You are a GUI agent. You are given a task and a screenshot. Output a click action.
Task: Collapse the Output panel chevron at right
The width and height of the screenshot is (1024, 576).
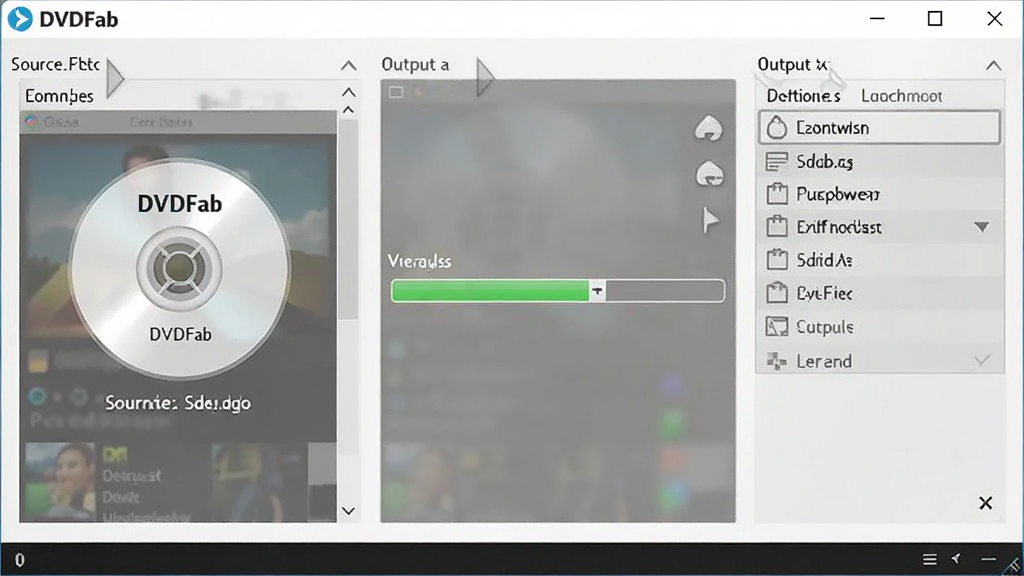coord(993,65)
